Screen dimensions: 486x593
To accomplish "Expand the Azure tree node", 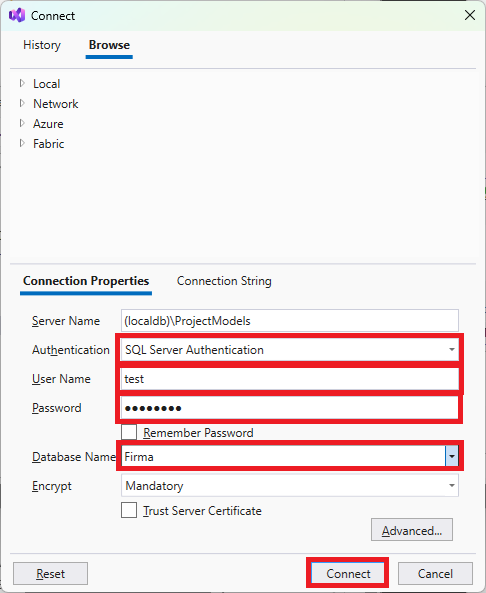I will tap(22, 123).
